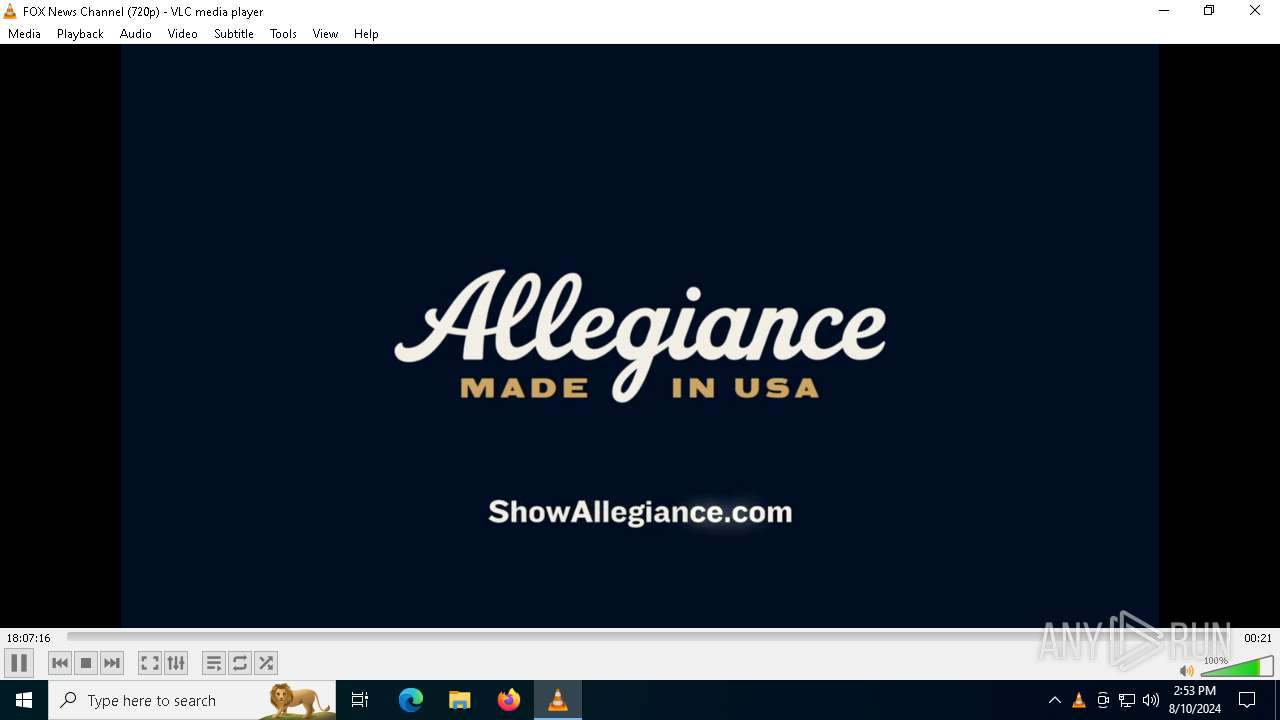Open the View menu
The height and width of the screenshot is (720, 1280).
pyautogui.click(x=325, y=34)
